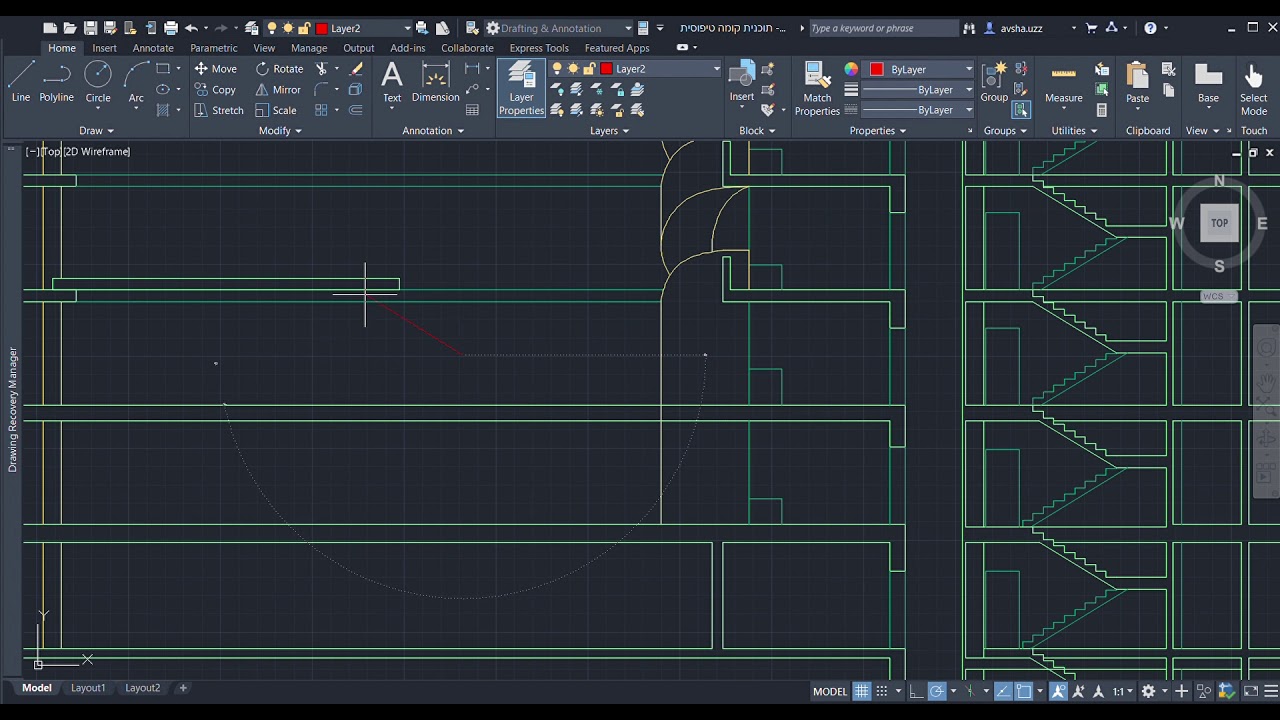This screenshot has height=720, width=1280.
Task: Click the Quick Calculator icon in Utilities
Action: pyautogui.click(x=1101, y=110)
